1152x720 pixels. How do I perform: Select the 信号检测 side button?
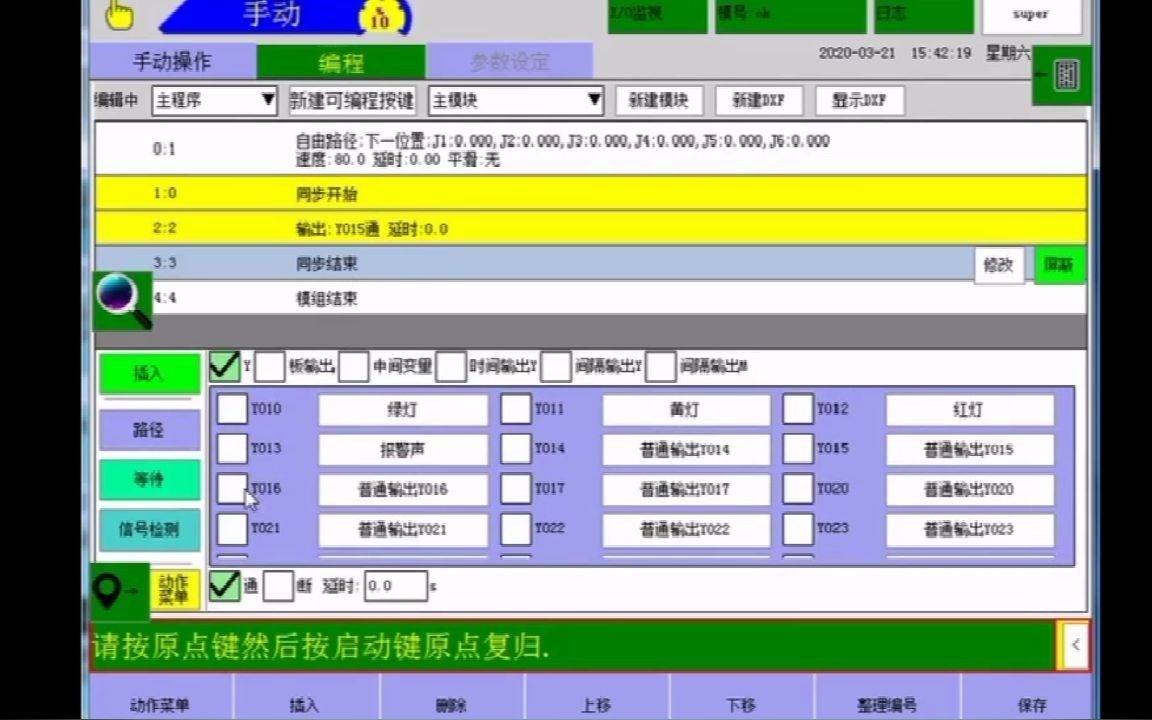click(x=149, y=530)
